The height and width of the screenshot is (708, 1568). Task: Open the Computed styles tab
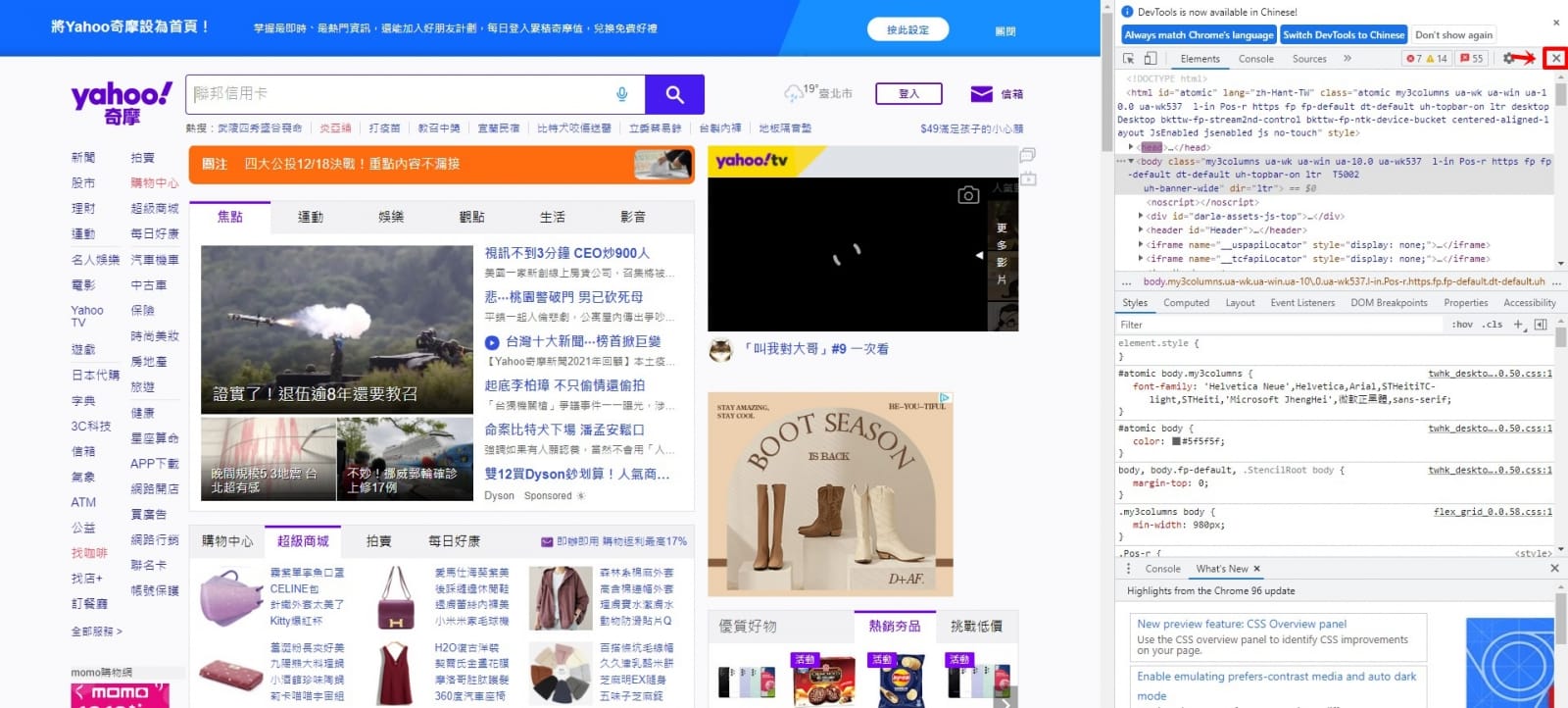pos(1186,303)
